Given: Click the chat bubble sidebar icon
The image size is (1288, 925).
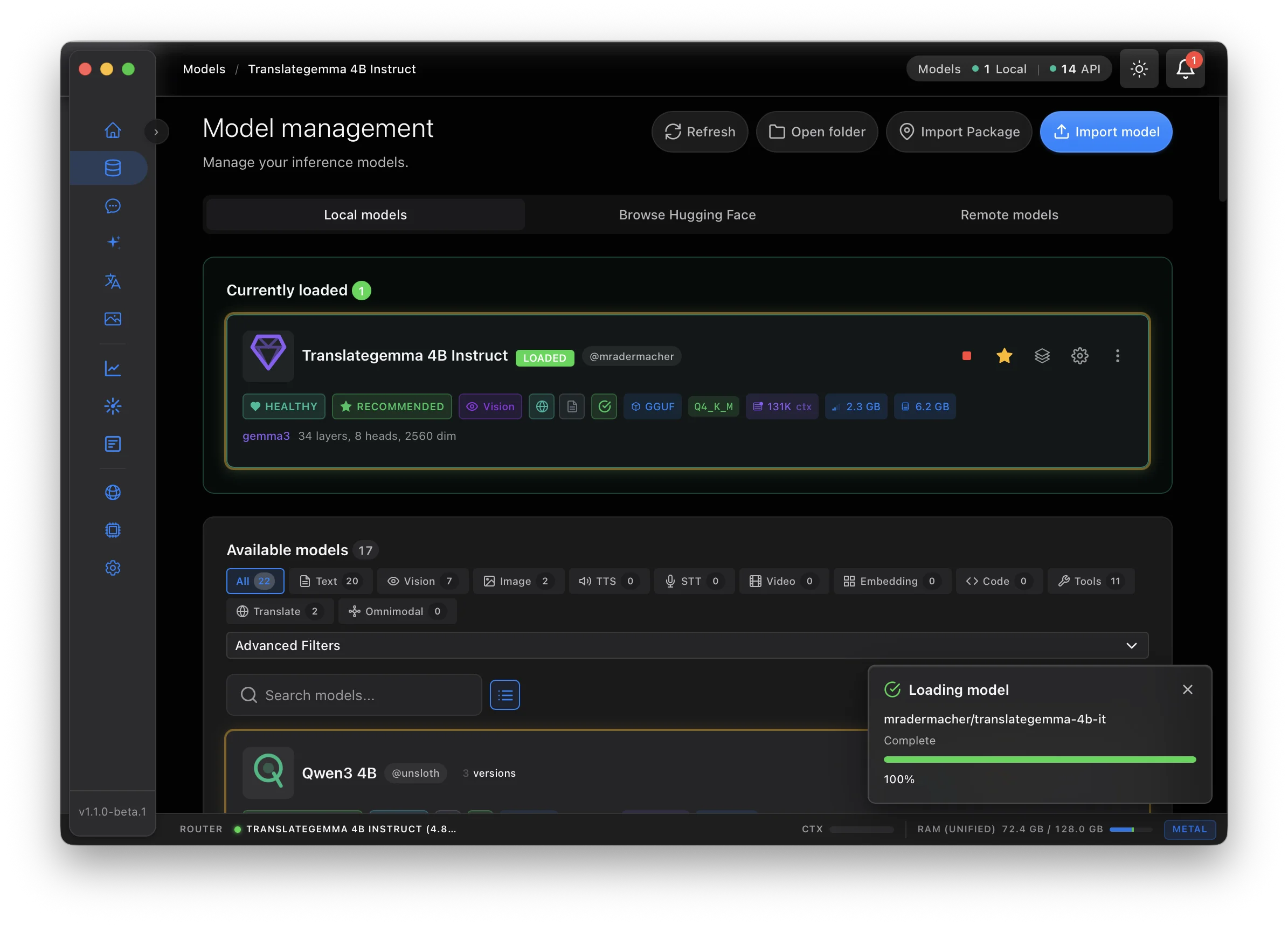Looking at the screenshot, I should 113,206.
